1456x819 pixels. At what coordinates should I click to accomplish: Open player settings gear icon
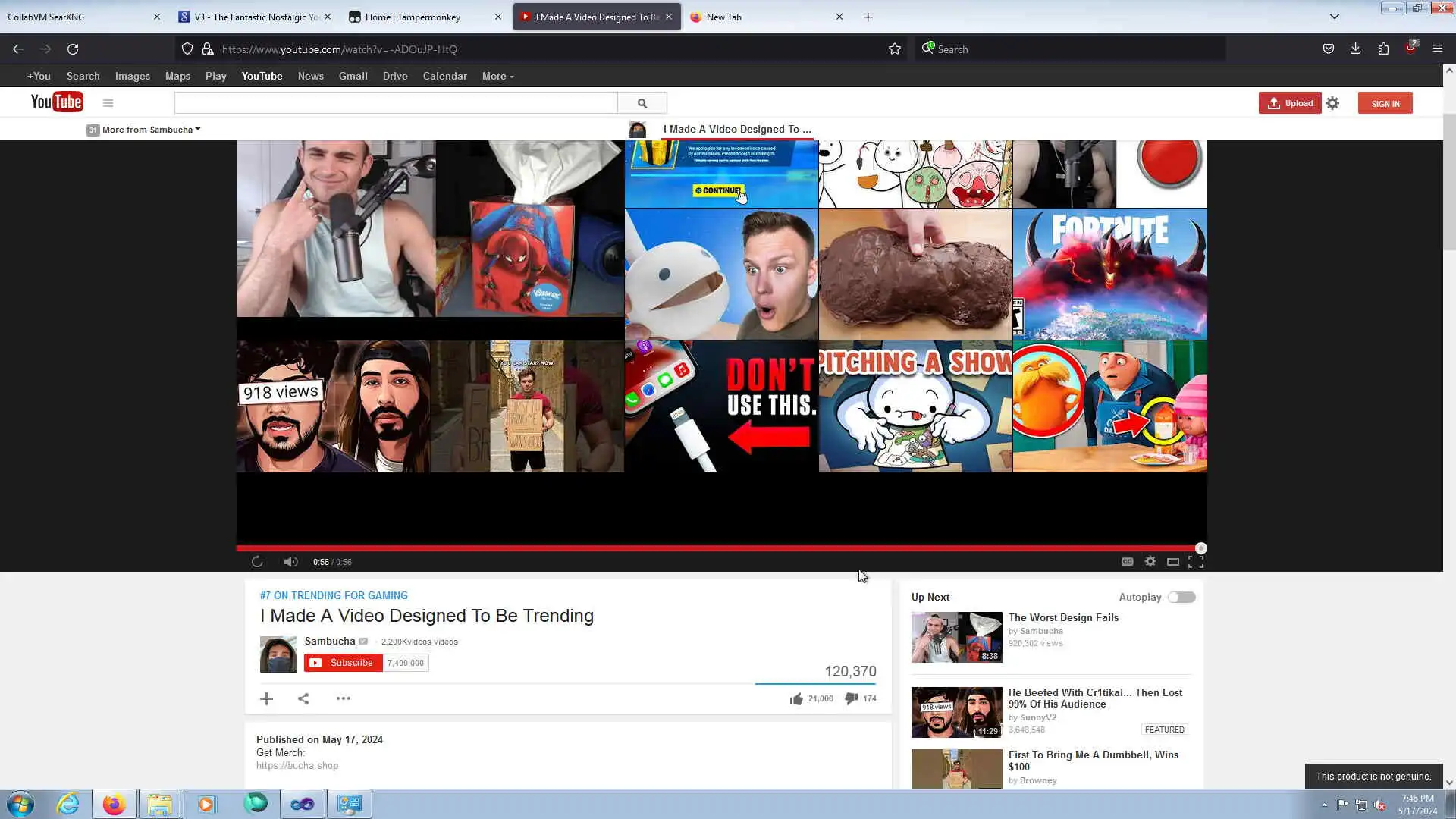(x=1150, y=561)
